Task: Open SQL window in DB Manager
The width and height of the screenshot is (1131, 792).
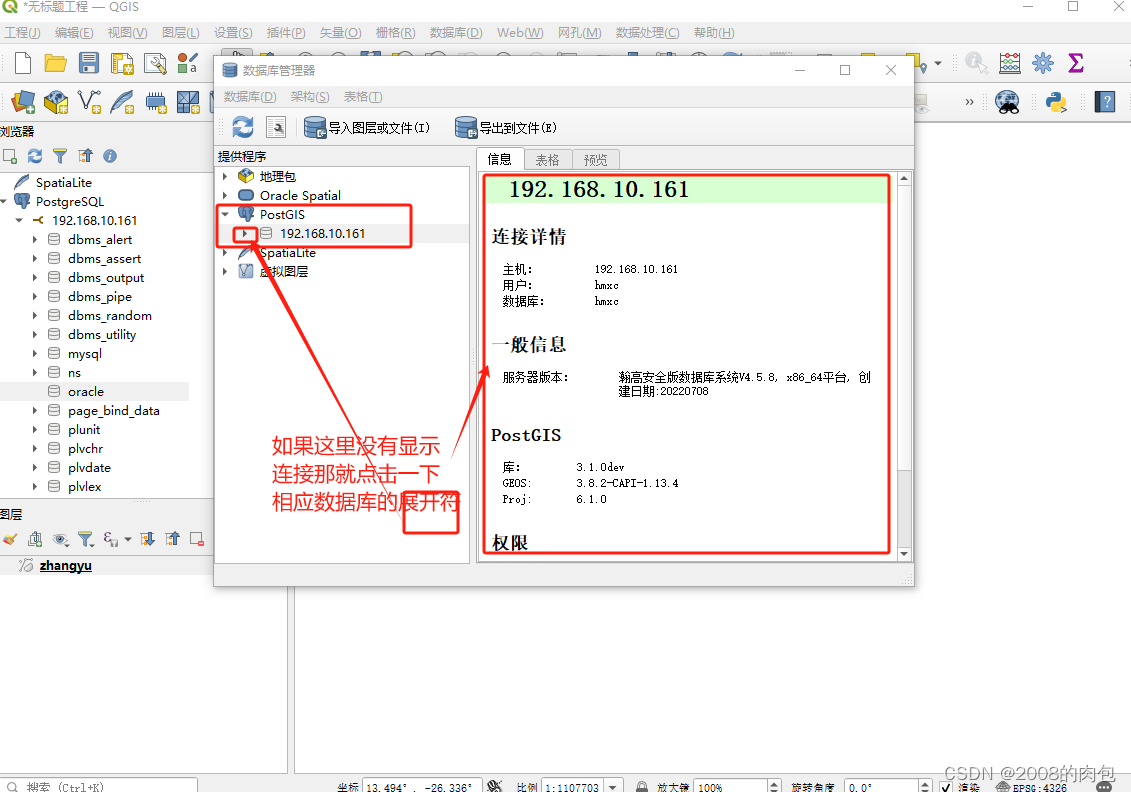Action: [x=276, y=128]
